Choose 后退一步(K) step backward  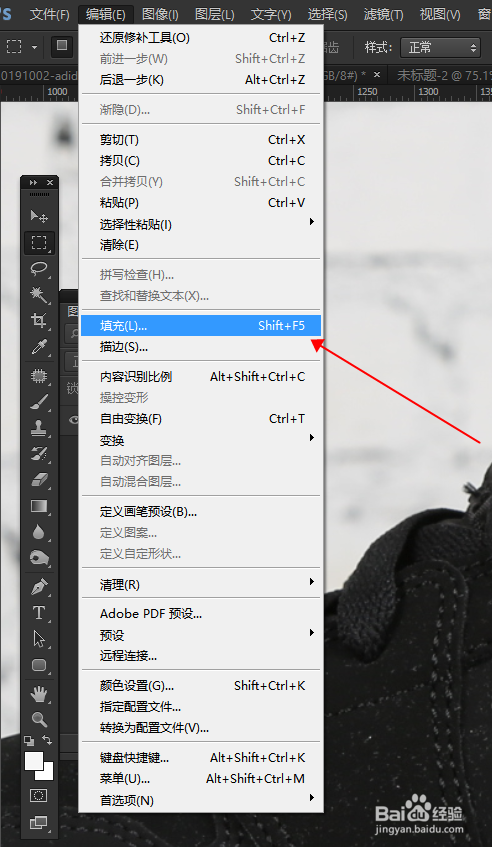point(201,80)
